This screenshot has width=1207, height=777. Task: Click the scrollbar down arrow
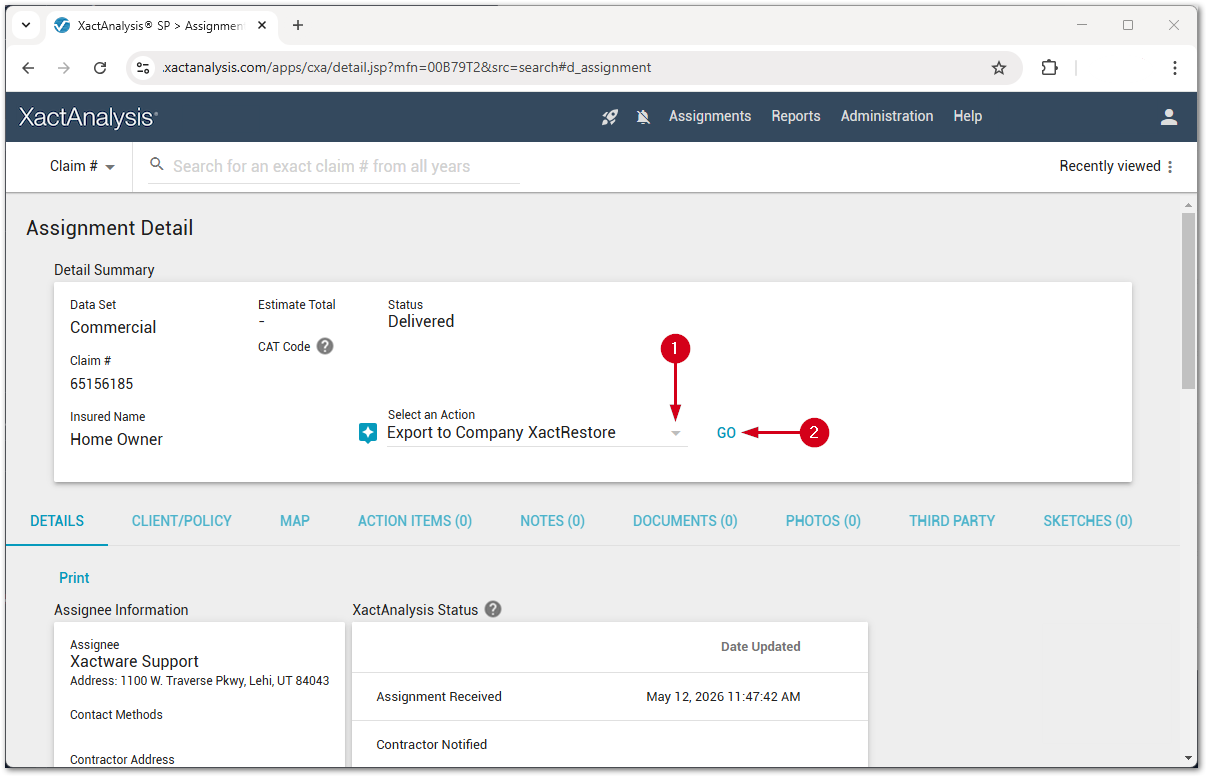(1188, 758)
